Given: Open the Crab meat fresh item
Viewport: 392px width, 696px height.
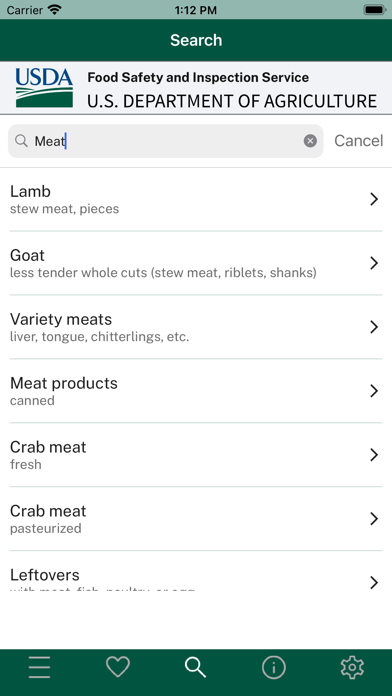Looking at the screenshot, I should point(196,455).
